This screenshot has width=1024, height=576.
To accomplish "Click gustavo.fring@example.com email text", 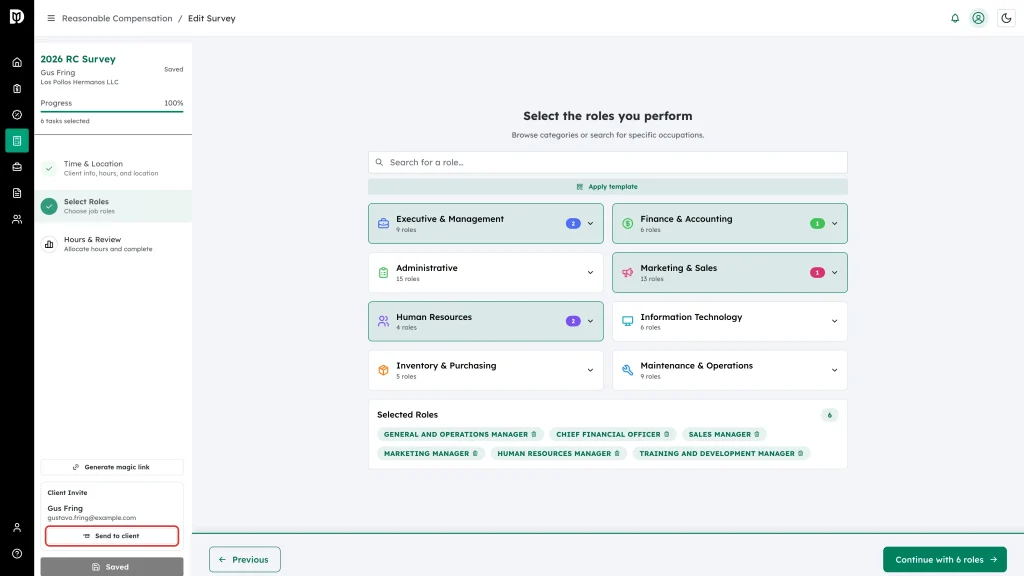I will [91, 518].
